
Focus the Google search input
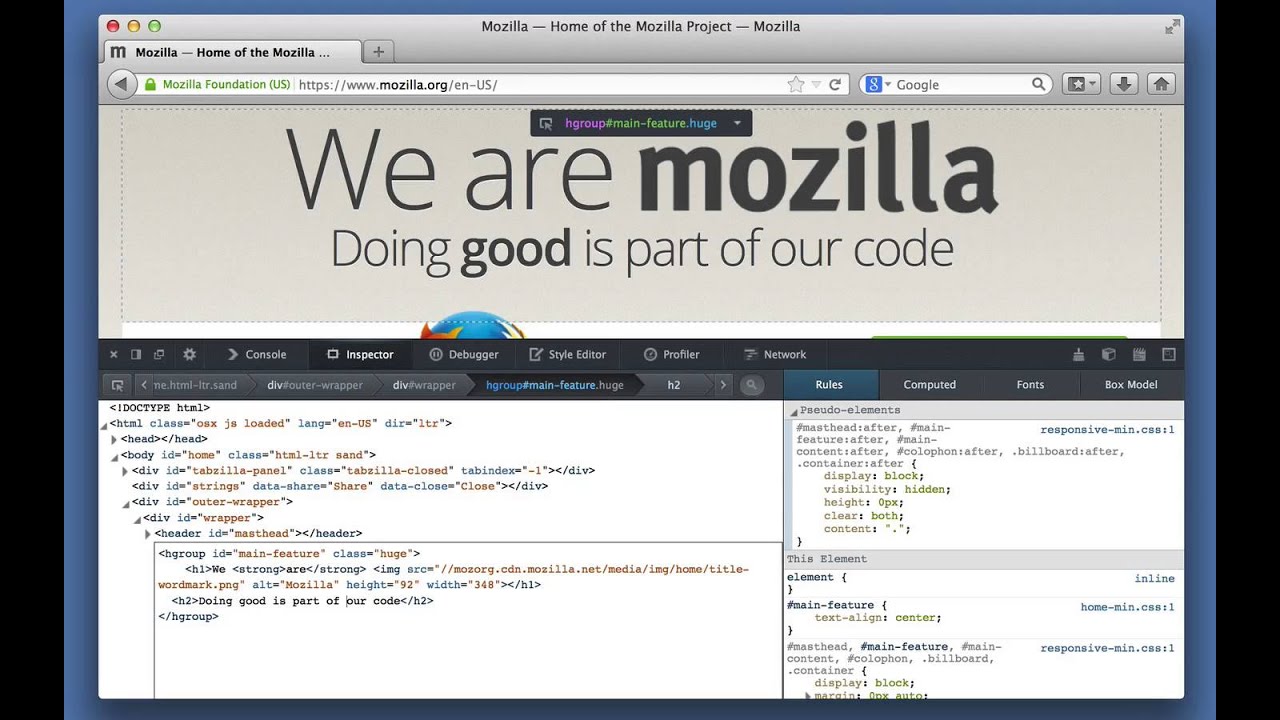click(960, 85)
